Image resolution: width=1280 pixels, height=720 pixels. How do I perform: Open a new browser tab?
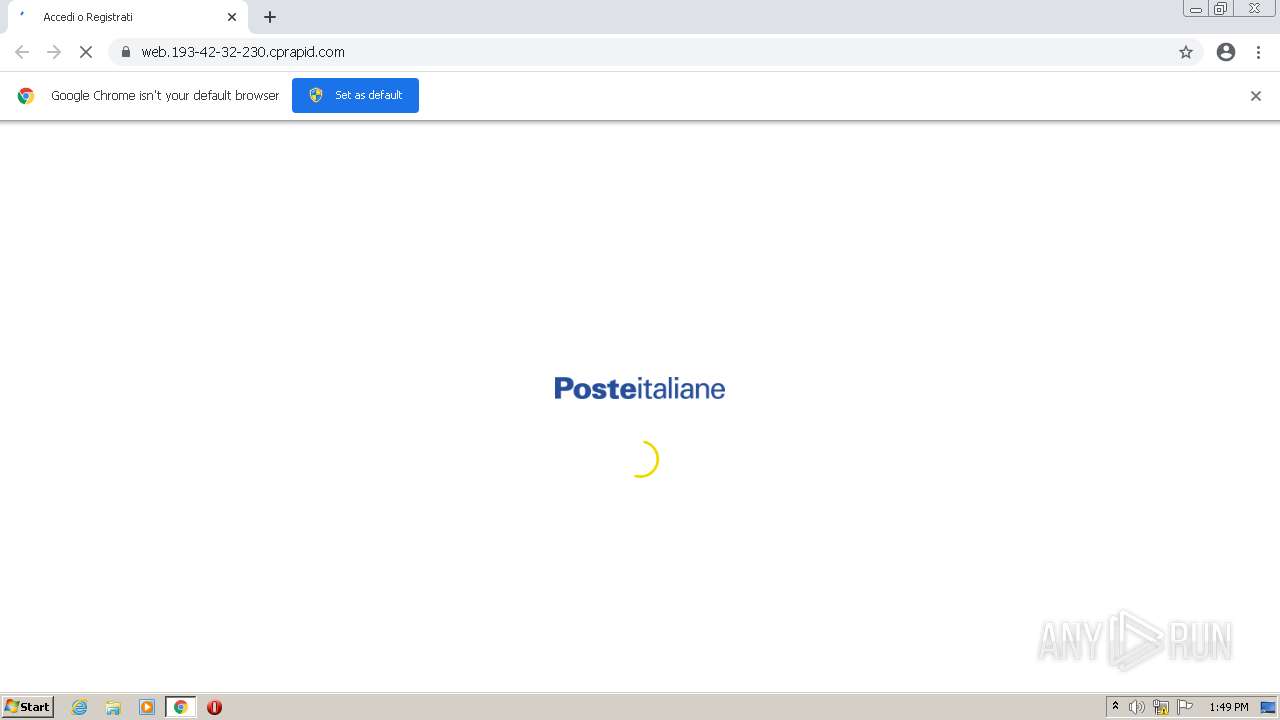click(270, 17)
